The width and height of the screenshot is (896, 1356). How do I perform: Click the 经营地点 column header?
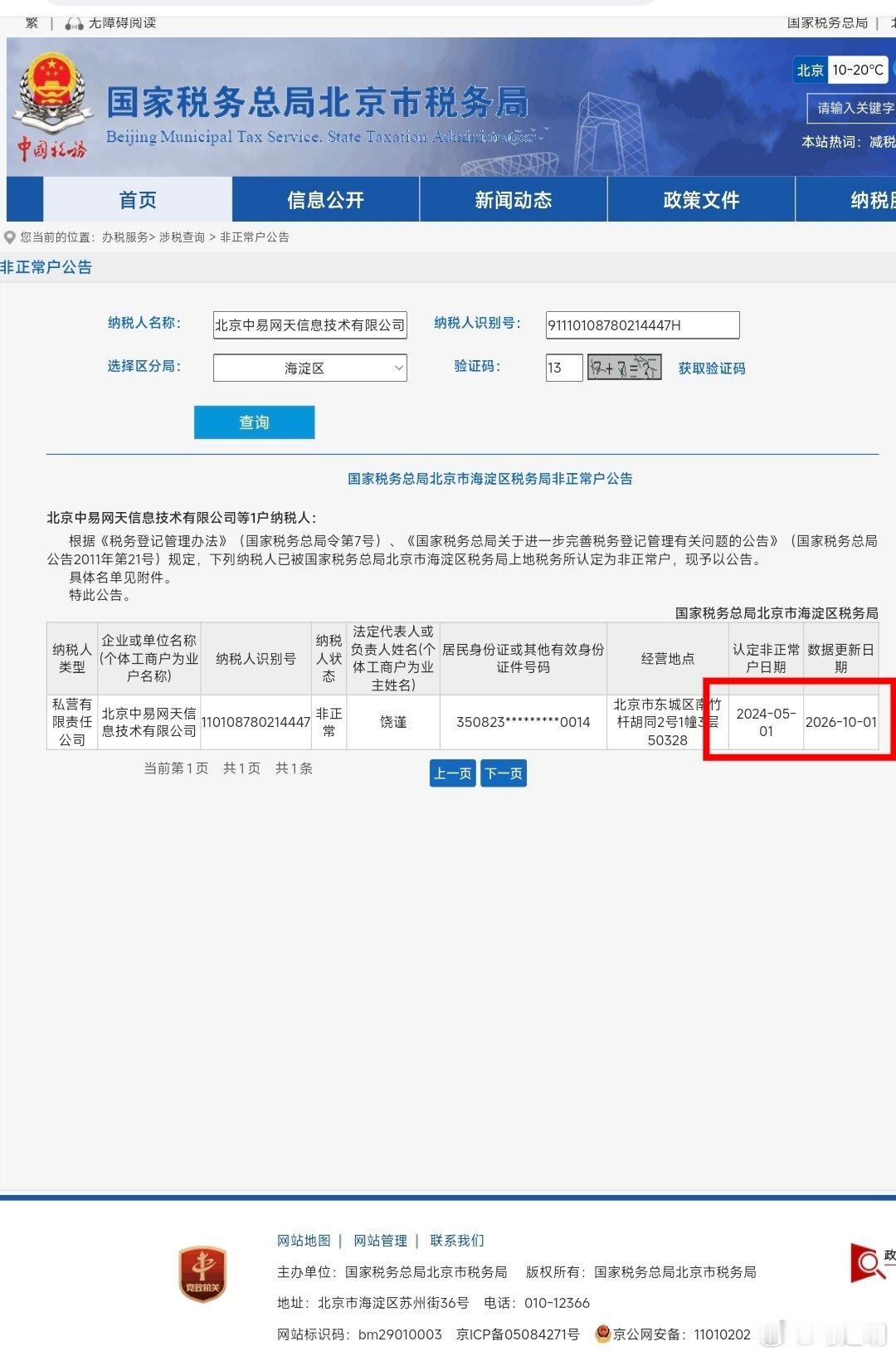click(668, 659)
